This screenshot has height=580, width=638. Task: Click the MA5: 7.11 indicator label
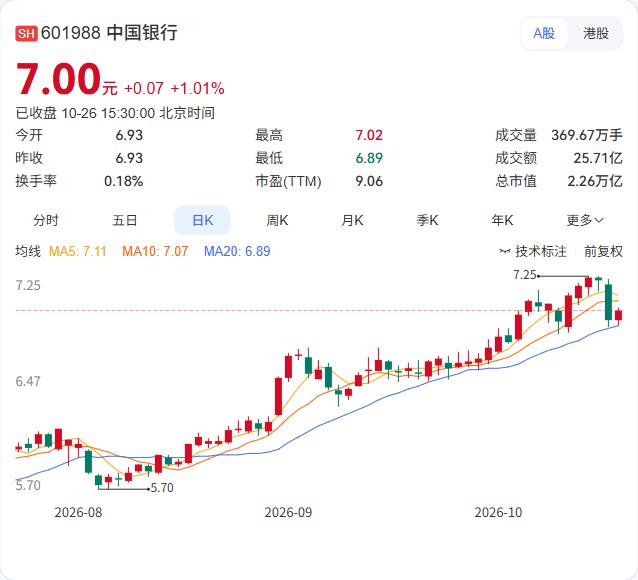click(77, 251)
